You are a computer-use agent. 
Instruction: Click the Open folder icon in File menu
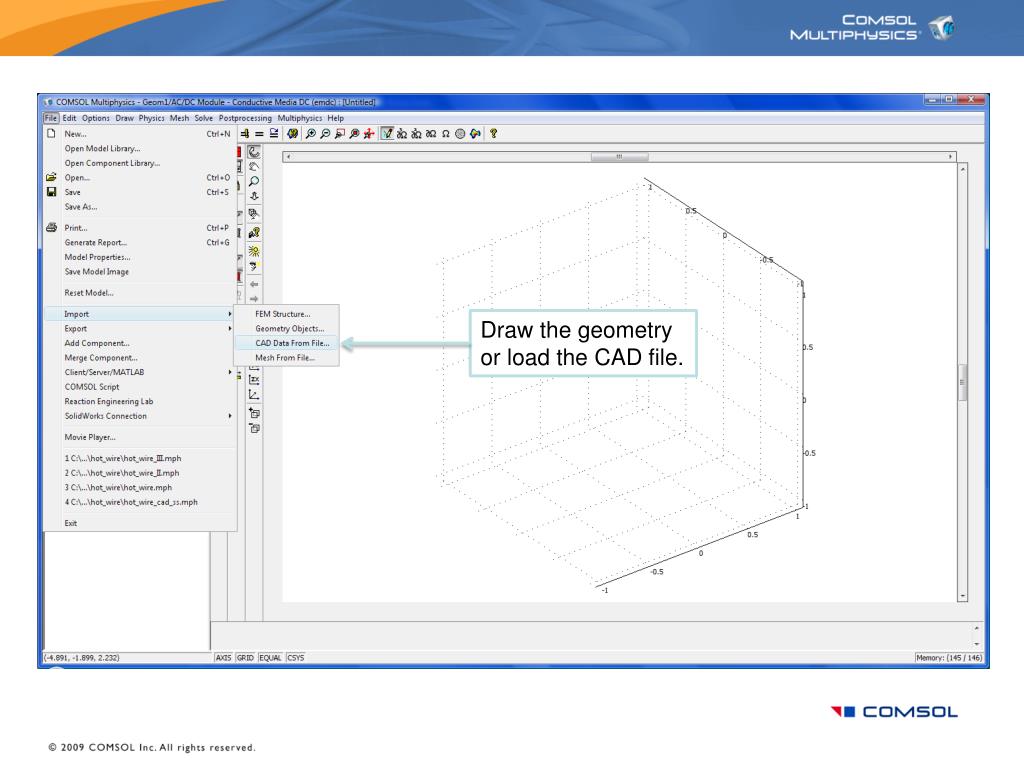pyautogui.click(x=52, y=177)
